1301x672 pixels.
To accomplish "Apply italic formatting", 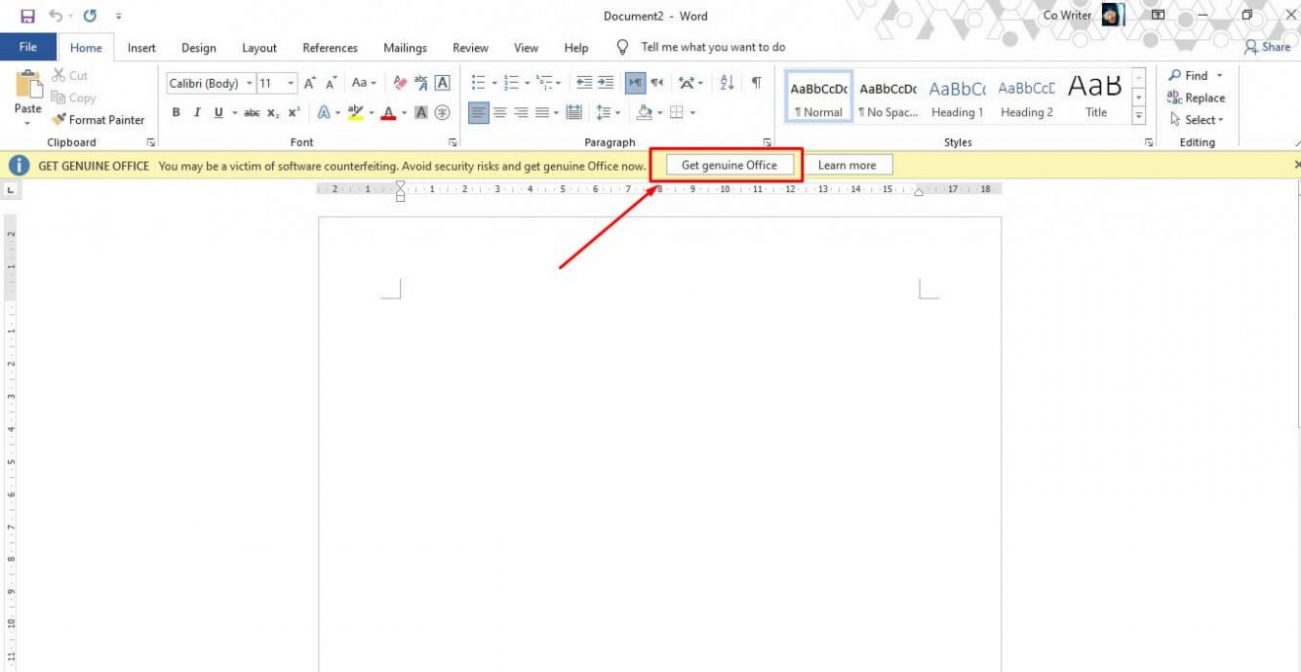I will 197,112.
